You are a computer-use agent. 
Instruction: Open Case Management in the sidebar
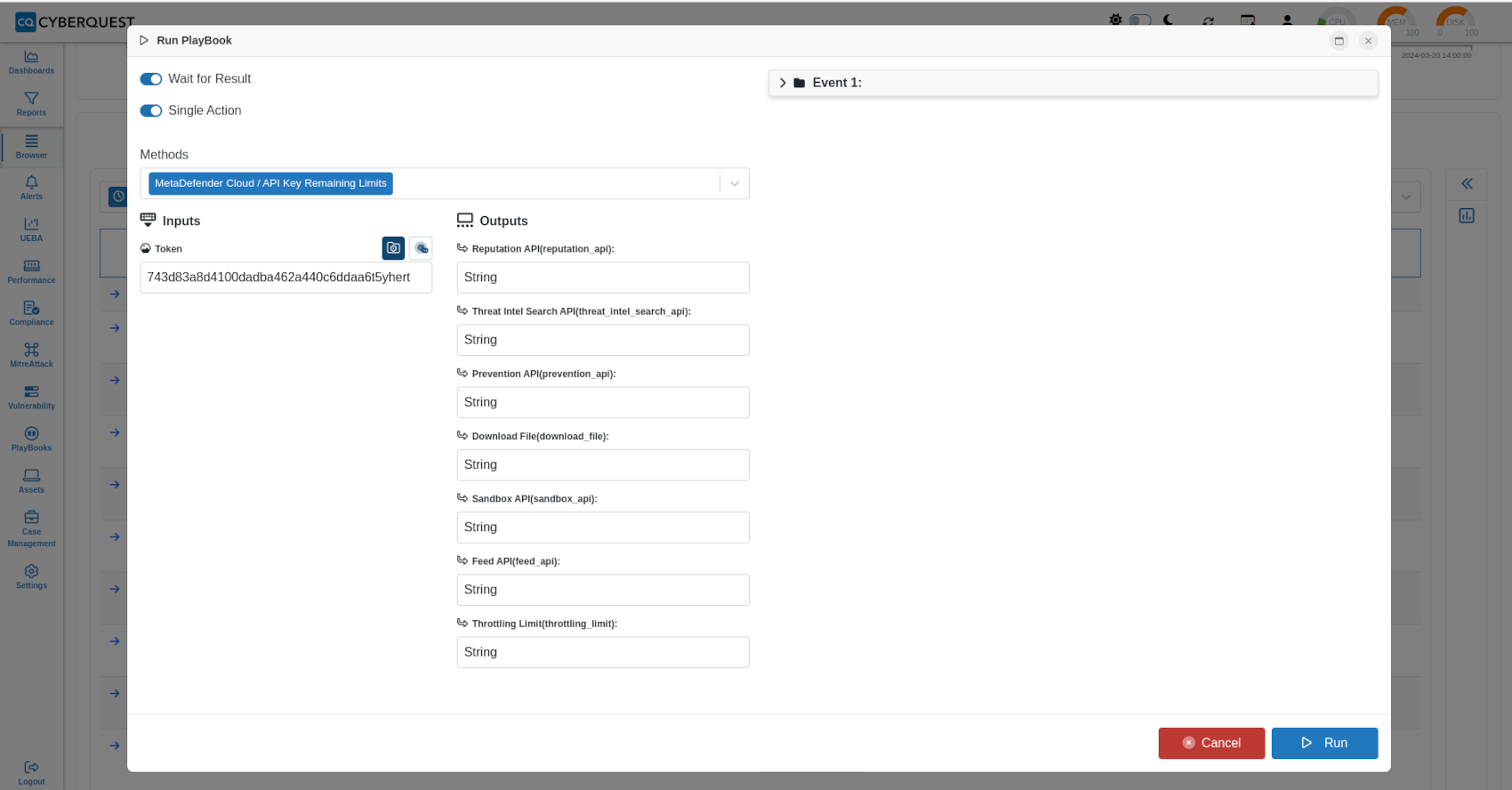pos(31,528)
